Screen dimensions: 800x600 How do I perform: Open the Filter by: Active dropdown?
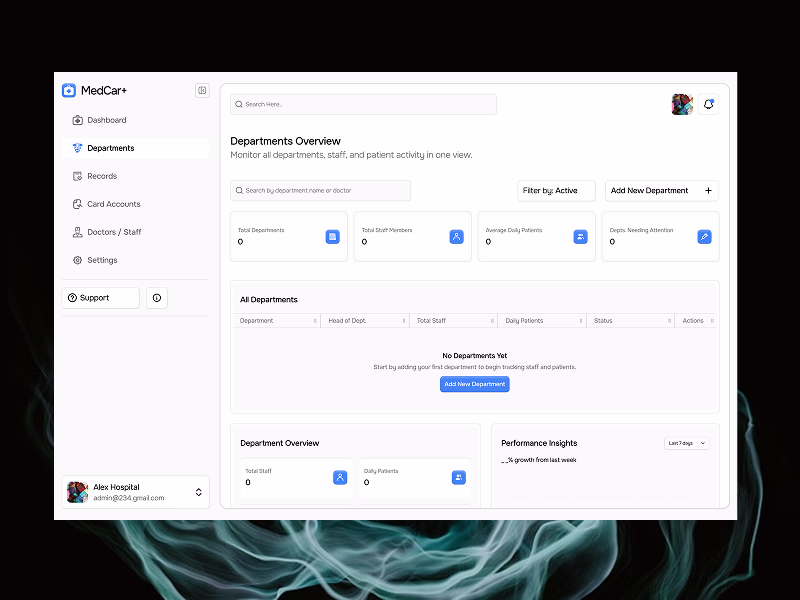556,190
